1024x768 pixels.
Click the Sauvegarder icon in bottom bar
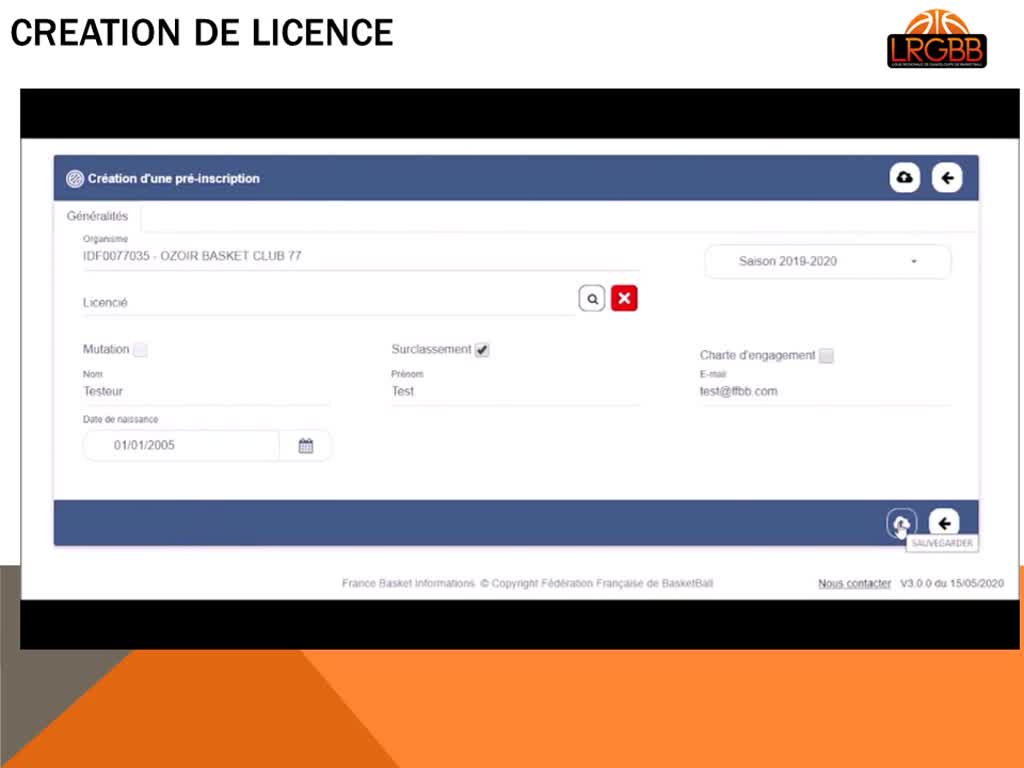[x=901, y=523]
